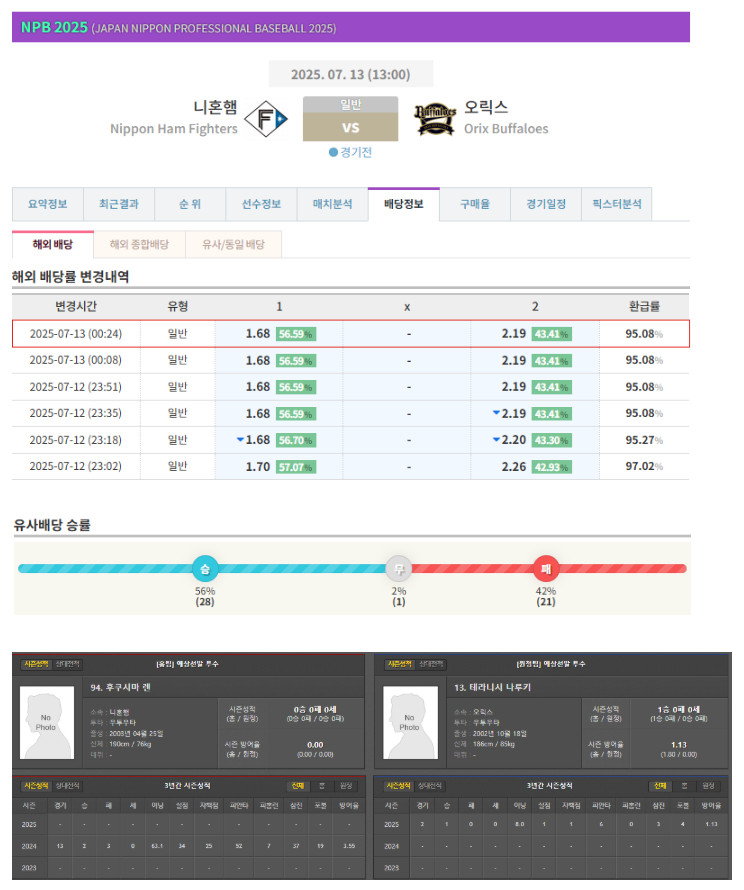Click the 변경시간 column header
744x890 pixels.
click(75, 307)
